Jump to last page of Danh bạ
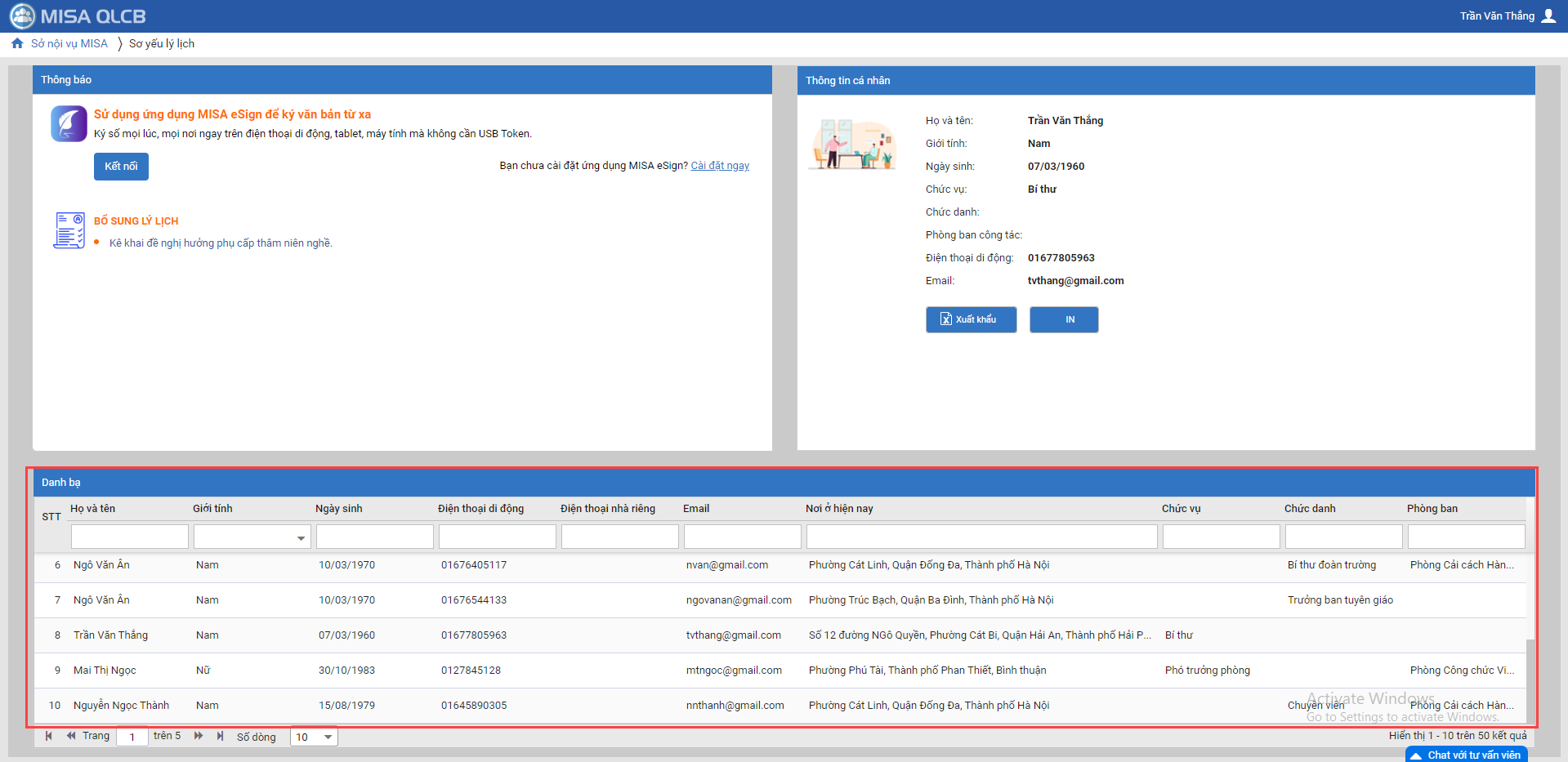The height and width of the screenshot is (762, 1568). tap(220, 736)
